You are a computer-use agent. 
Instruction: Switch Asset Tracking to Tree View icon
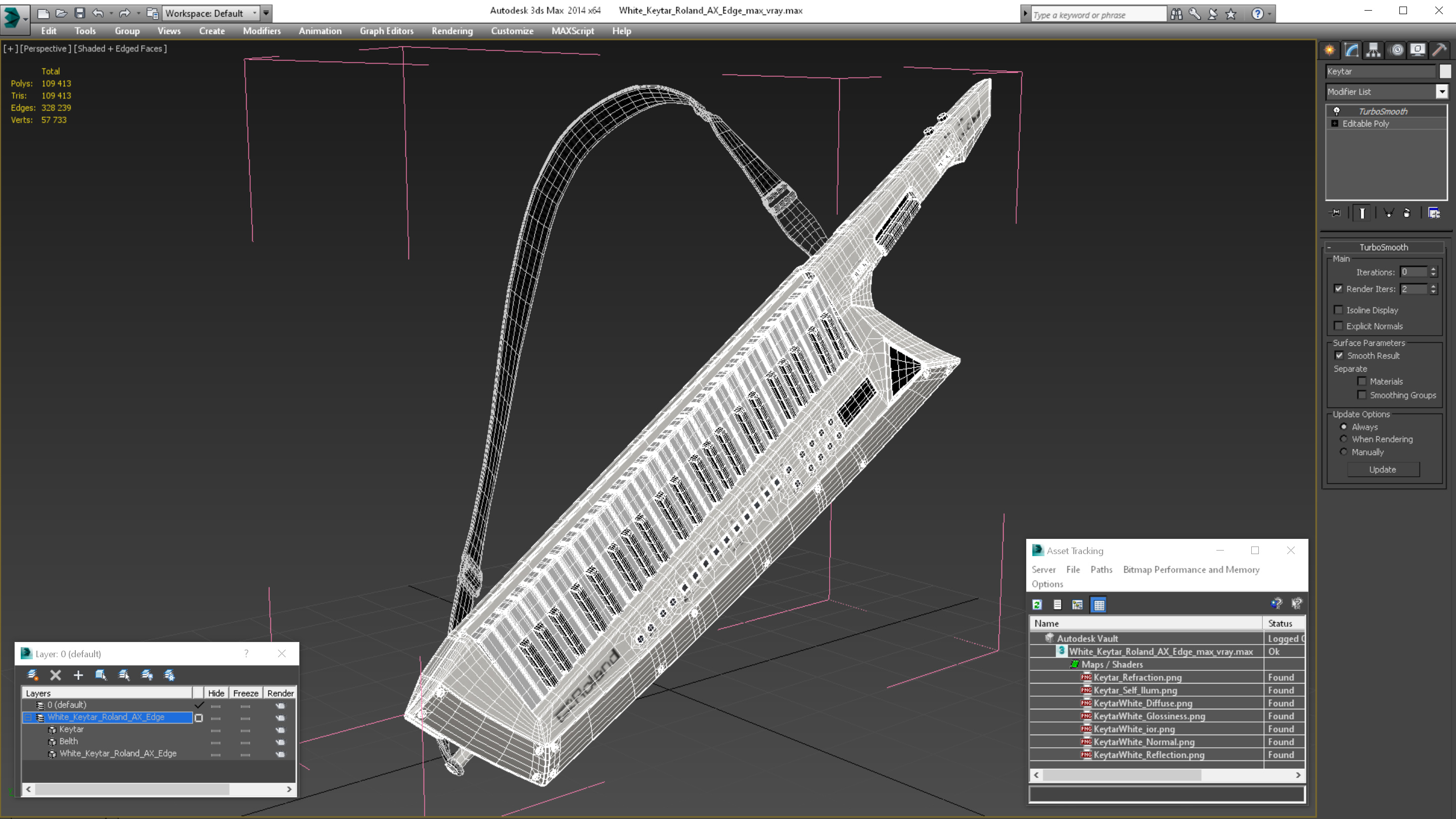coord(1078,605)
